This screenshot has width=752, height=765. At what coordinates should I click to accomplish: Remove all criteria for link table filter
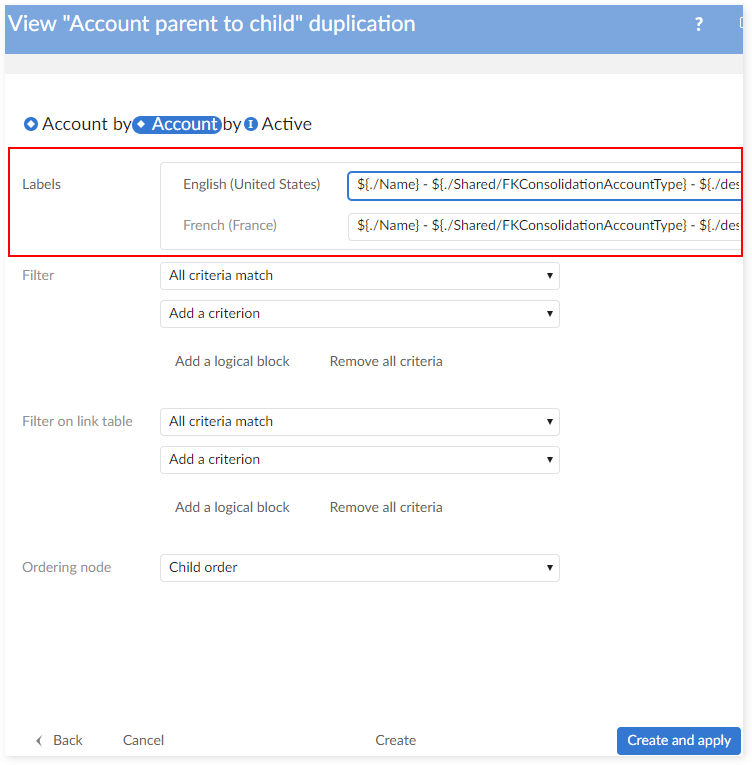pyautogui.click(x=386, y=508)
